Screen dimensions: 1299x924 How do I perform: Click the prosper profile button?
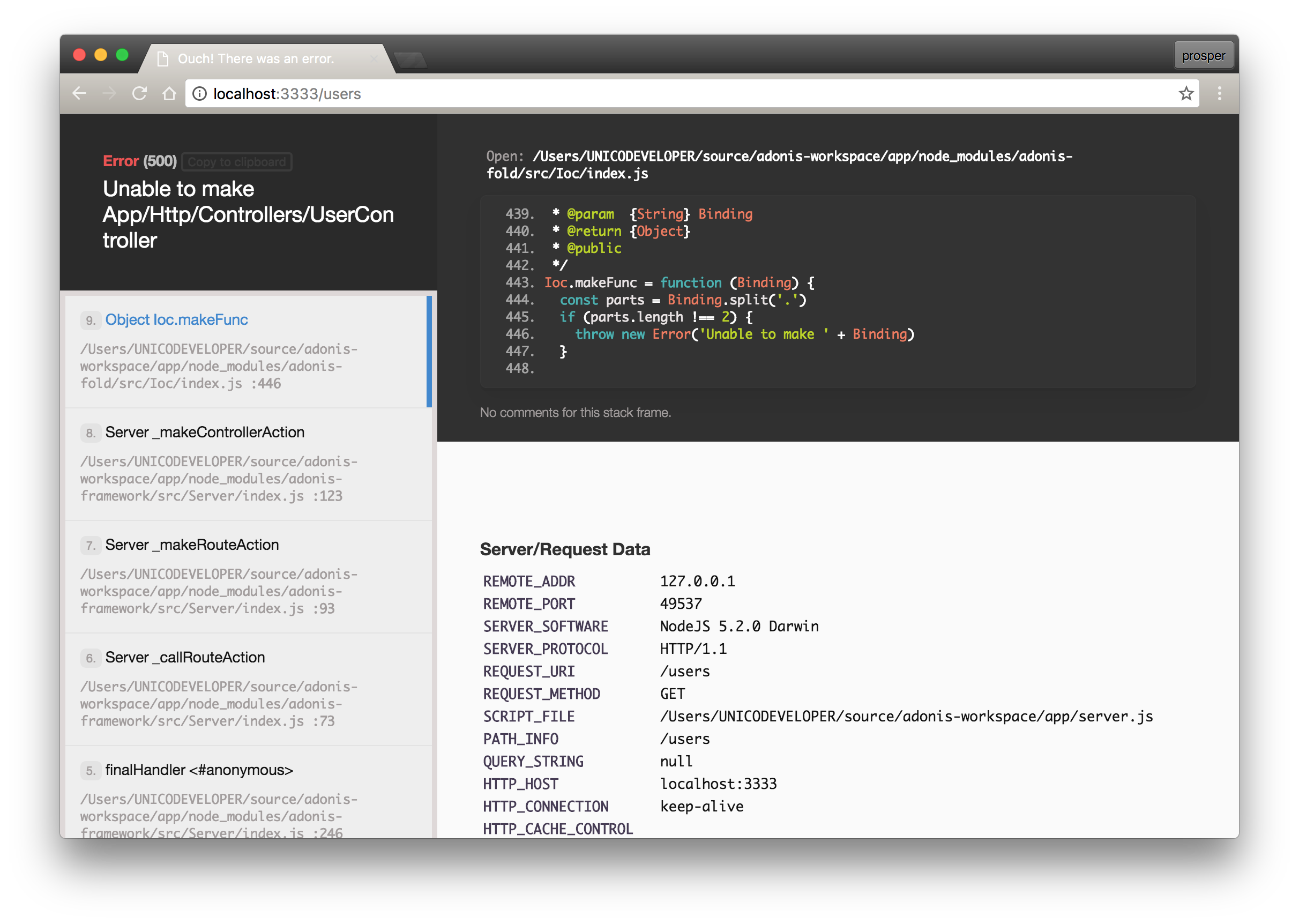[x=1204, y=56]
